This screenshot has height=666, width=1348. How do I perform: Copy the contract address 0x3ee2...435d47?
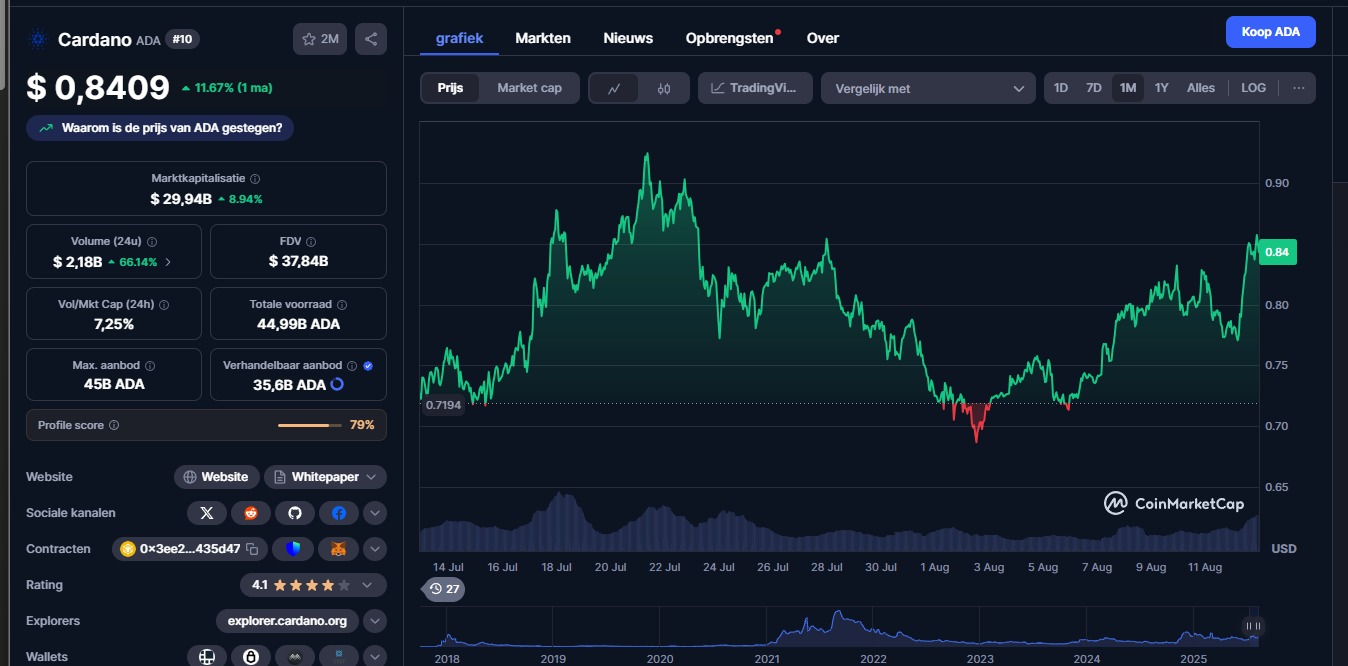(253, 549)
